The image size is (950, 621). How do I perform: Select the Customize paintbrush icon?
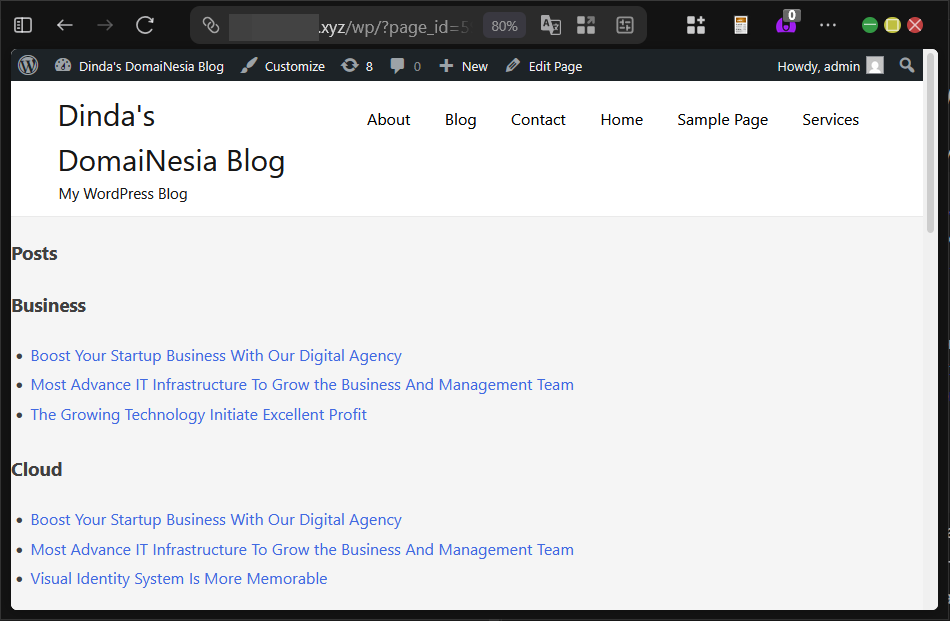click(248, 65)
